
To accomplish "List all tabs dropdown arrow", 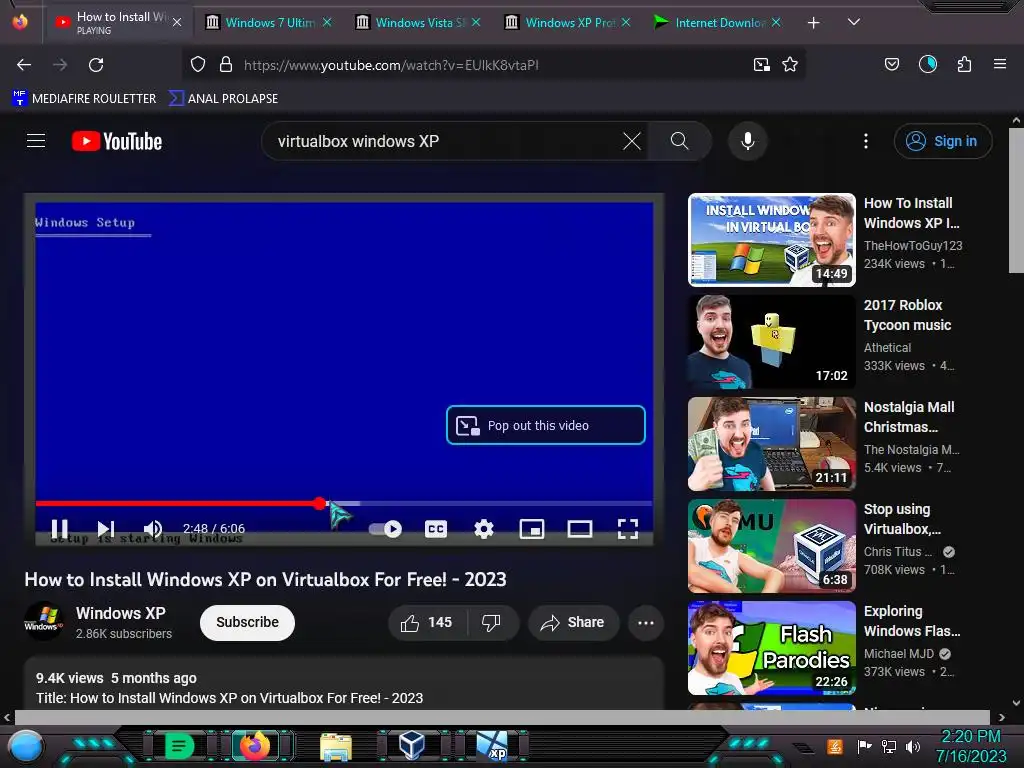I will [x=853, y=22].
